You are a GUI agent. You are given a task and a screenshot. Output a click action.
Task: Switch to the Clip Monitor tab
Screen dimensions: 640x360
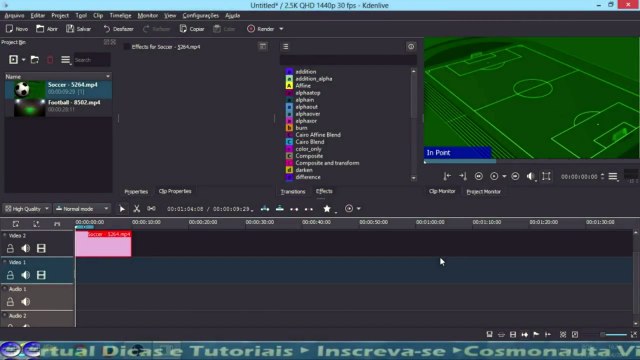tap(442, 191)
